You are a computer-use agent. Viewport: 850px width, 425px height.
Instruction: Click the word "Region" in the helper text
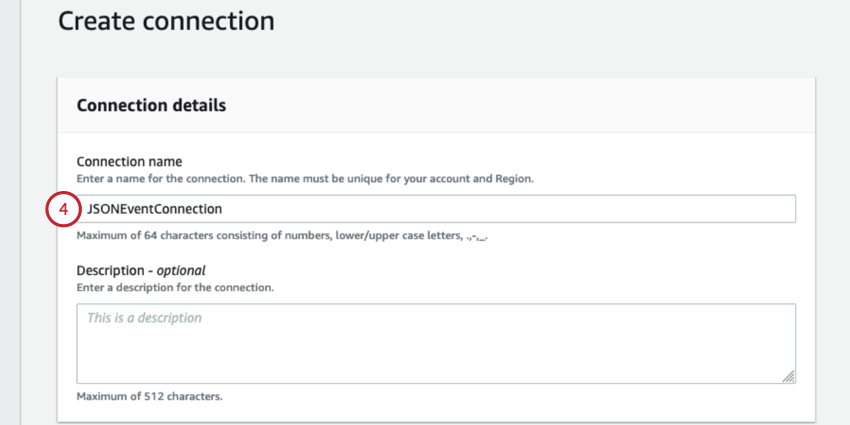click(x=513, y=178)
